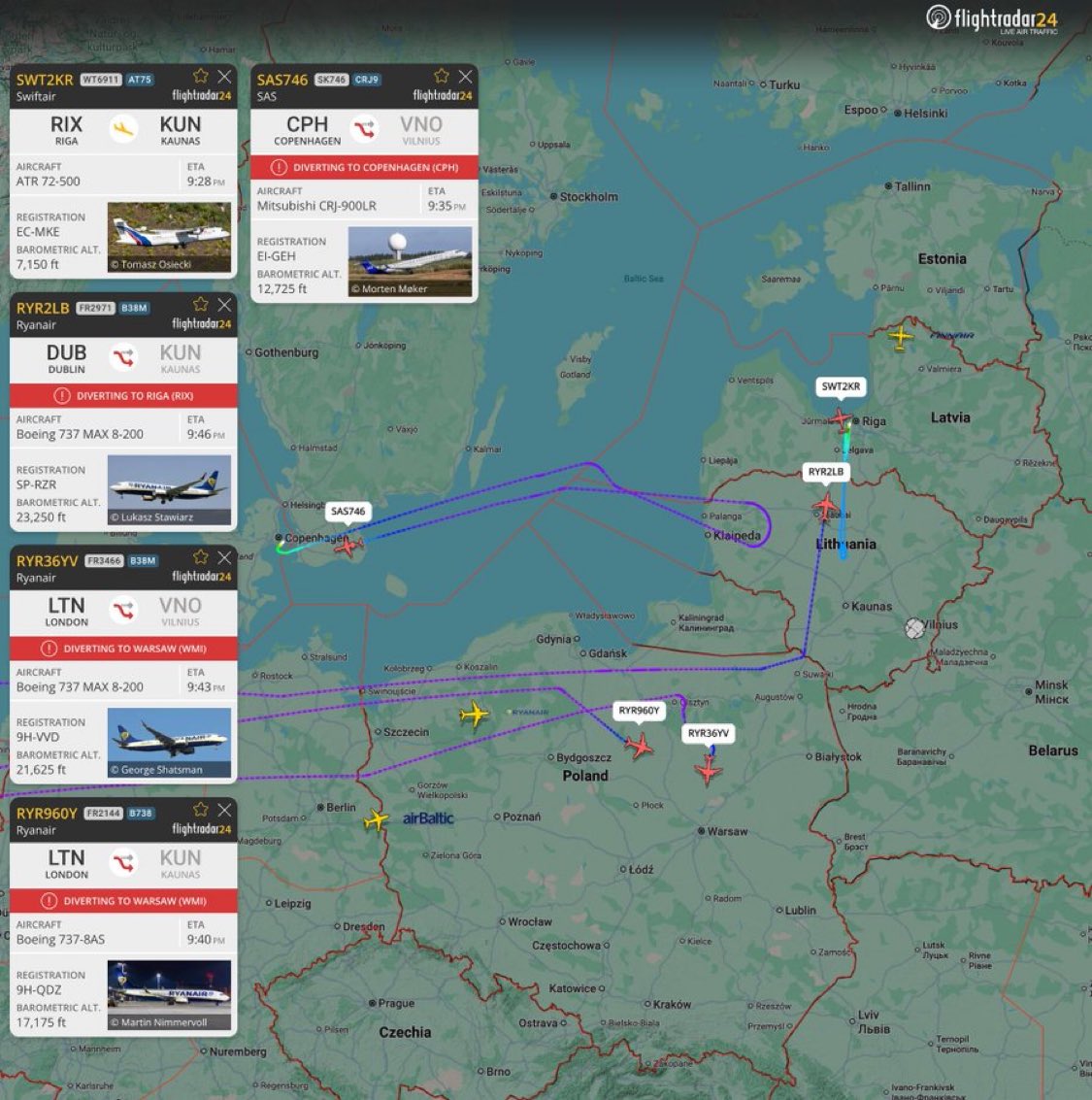Dismiss the SAS746 flight card

coord(466,76)
